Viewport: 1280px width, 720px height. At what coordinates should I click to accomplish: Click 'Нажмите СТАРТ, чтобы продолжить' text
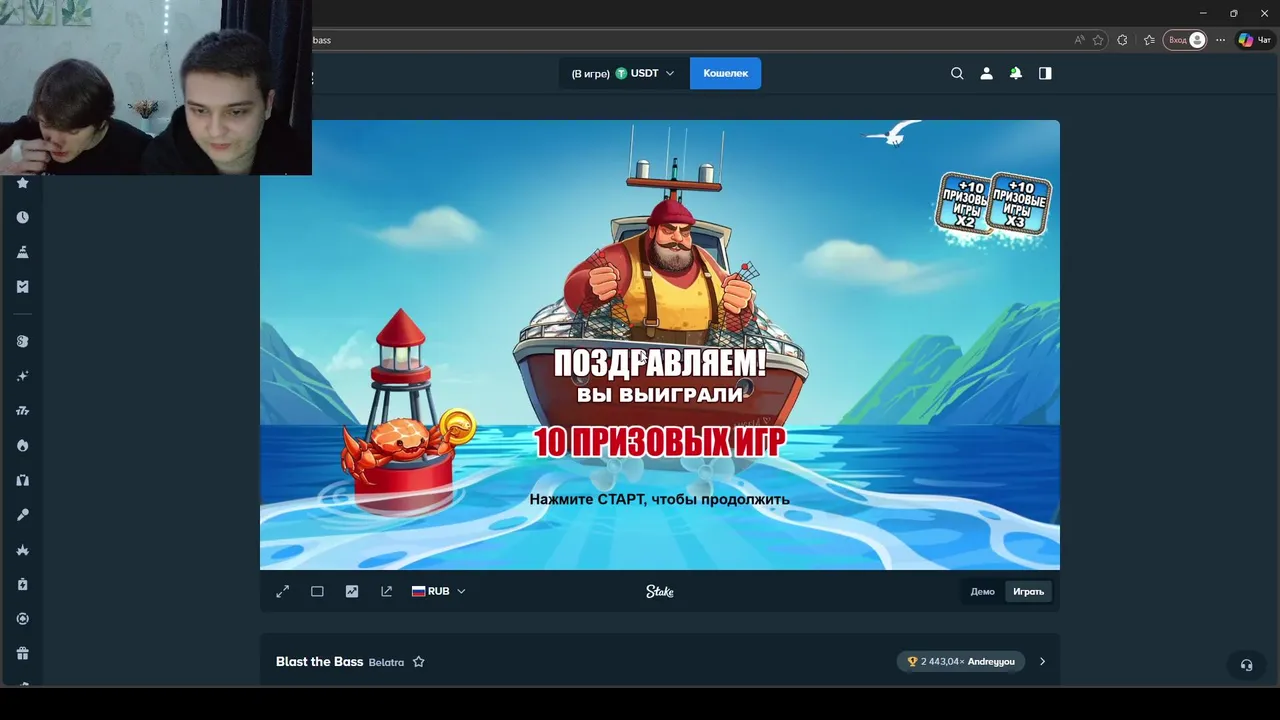(660, 499)
